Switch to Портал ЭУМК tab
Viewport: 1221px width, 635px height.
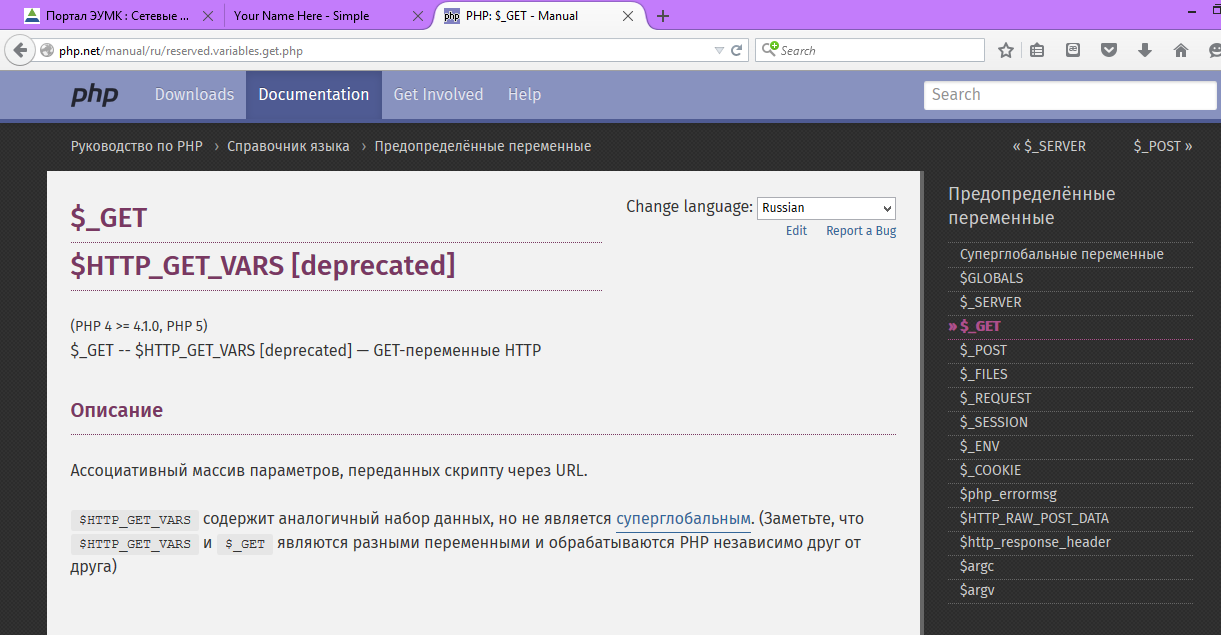(x=116, y=16)
